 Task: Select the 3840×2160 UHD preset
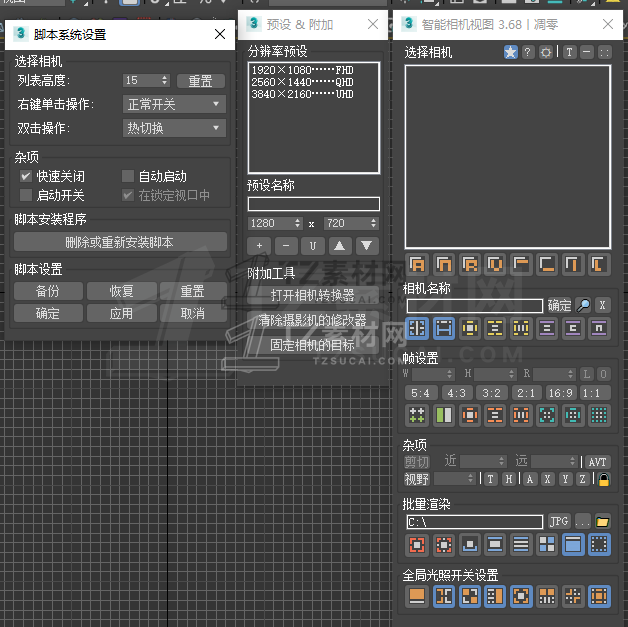click(x=302, y=94)
